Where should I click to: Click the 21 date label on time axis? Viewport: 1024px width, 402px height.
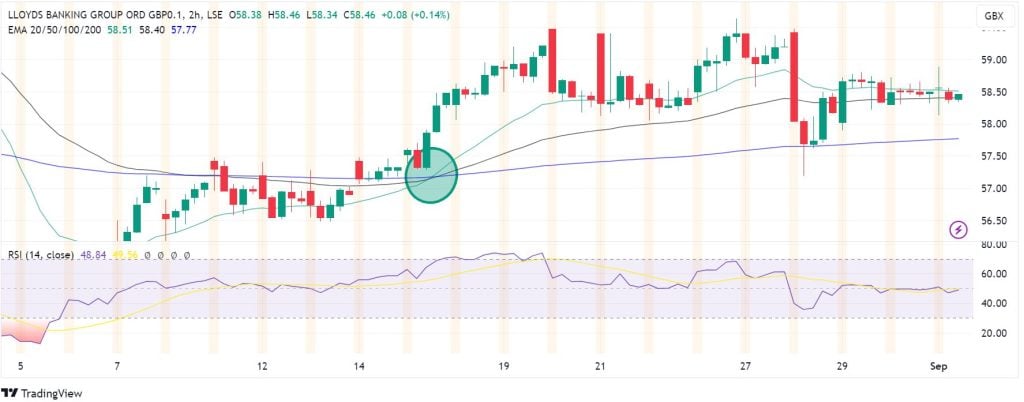tap(601, 367)
